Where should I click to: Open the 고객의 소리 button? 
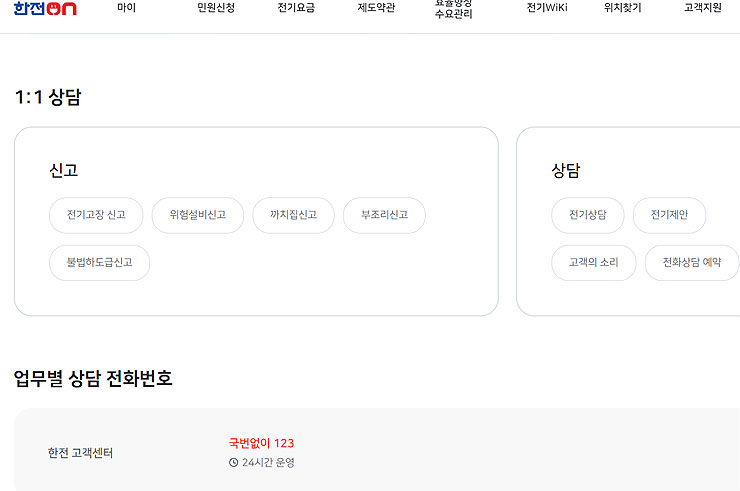pos(594,263)
